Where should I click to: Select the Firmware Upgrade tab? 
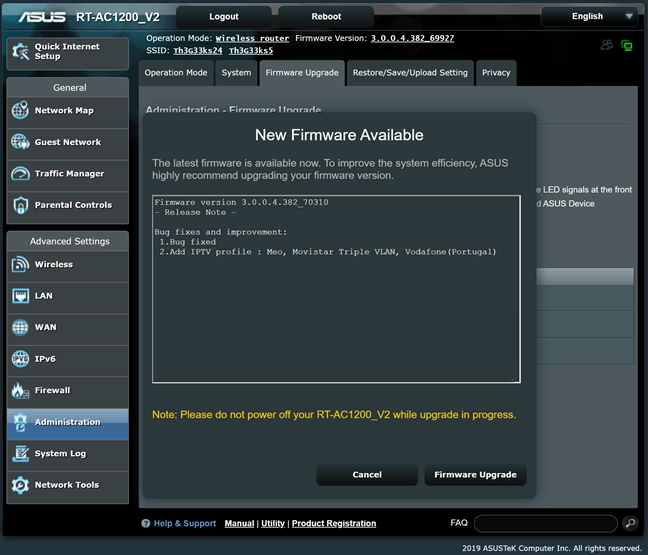[302, 73]
